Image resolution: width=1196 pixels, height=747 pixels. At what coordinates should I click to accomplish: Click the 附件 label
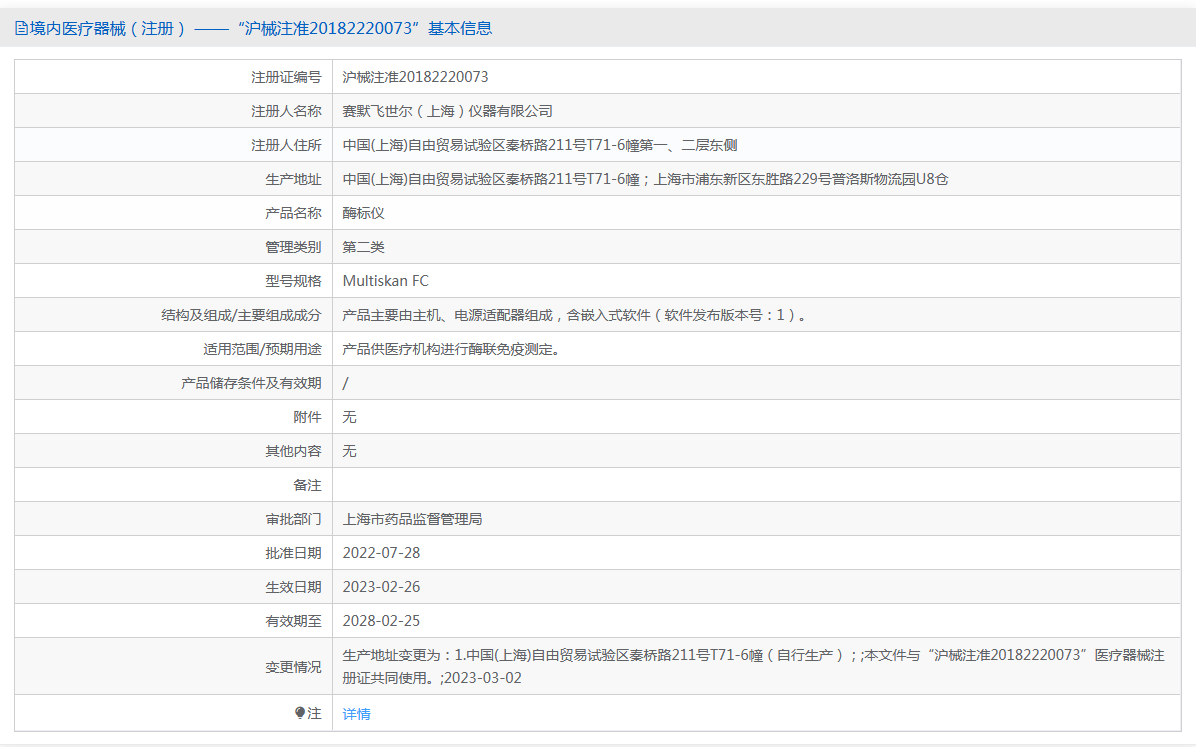[307, 417]
